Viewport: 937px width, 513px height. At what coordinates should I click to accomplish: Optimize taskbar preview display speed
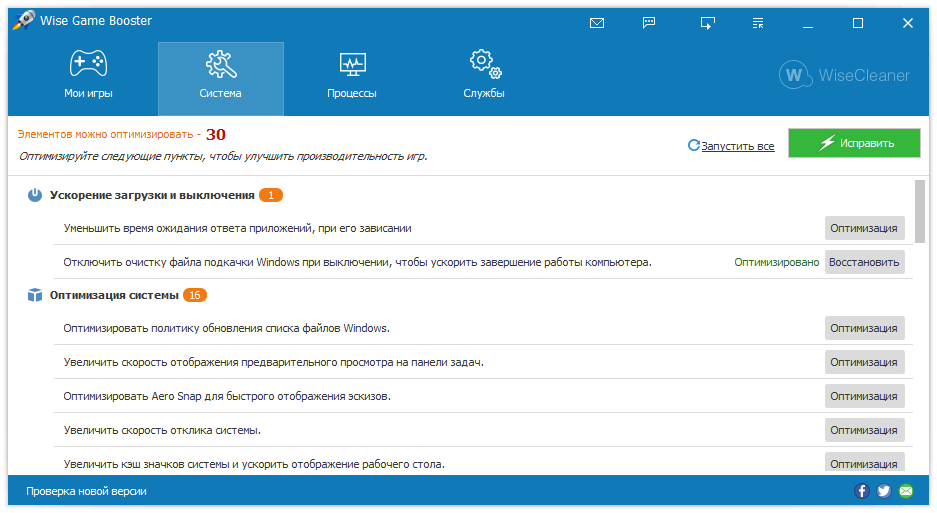point(864,362)
